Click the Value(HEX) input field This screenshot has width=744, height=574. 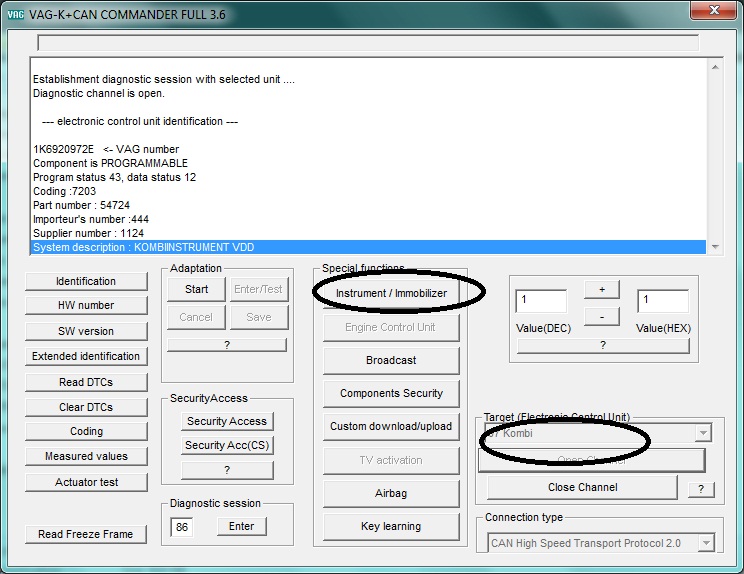[x=663, y=301]
